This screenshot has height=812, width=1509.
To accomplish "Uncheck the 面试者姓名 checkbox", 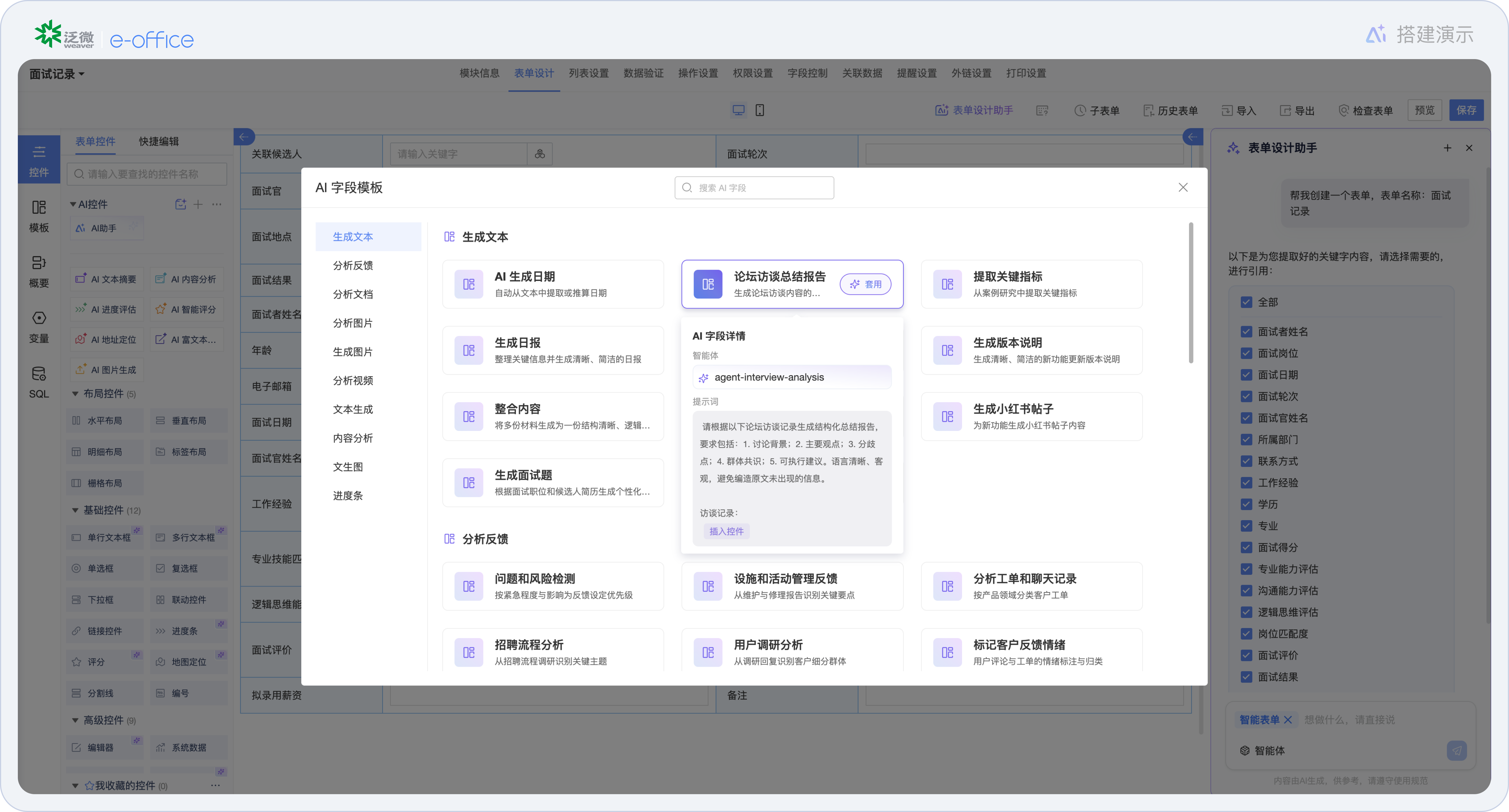I will coord(1246,332).
